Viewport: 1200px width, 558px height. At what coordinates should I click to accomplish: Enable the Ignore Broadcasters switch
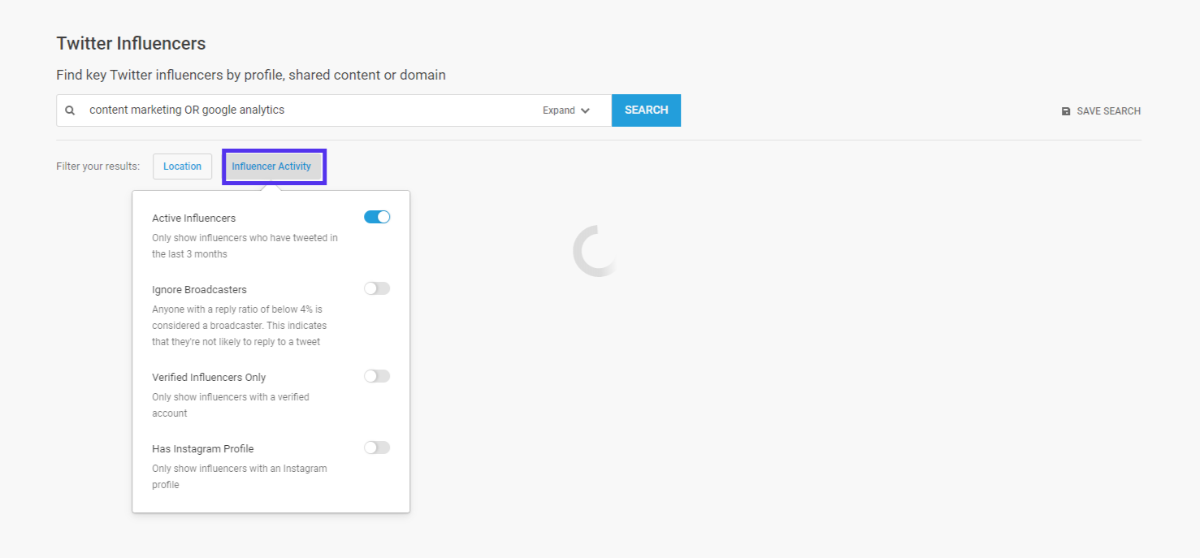pos(377,288)
